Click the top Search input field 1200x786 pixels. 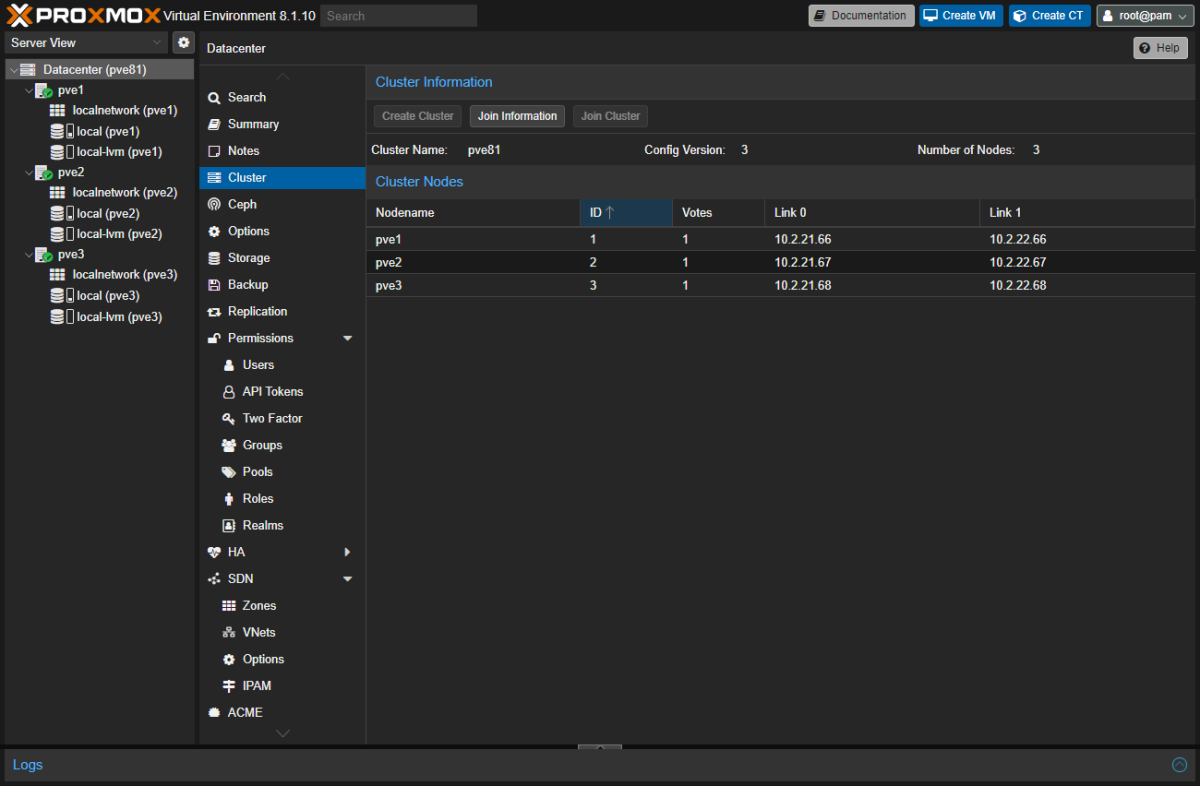tap(399, 16)
